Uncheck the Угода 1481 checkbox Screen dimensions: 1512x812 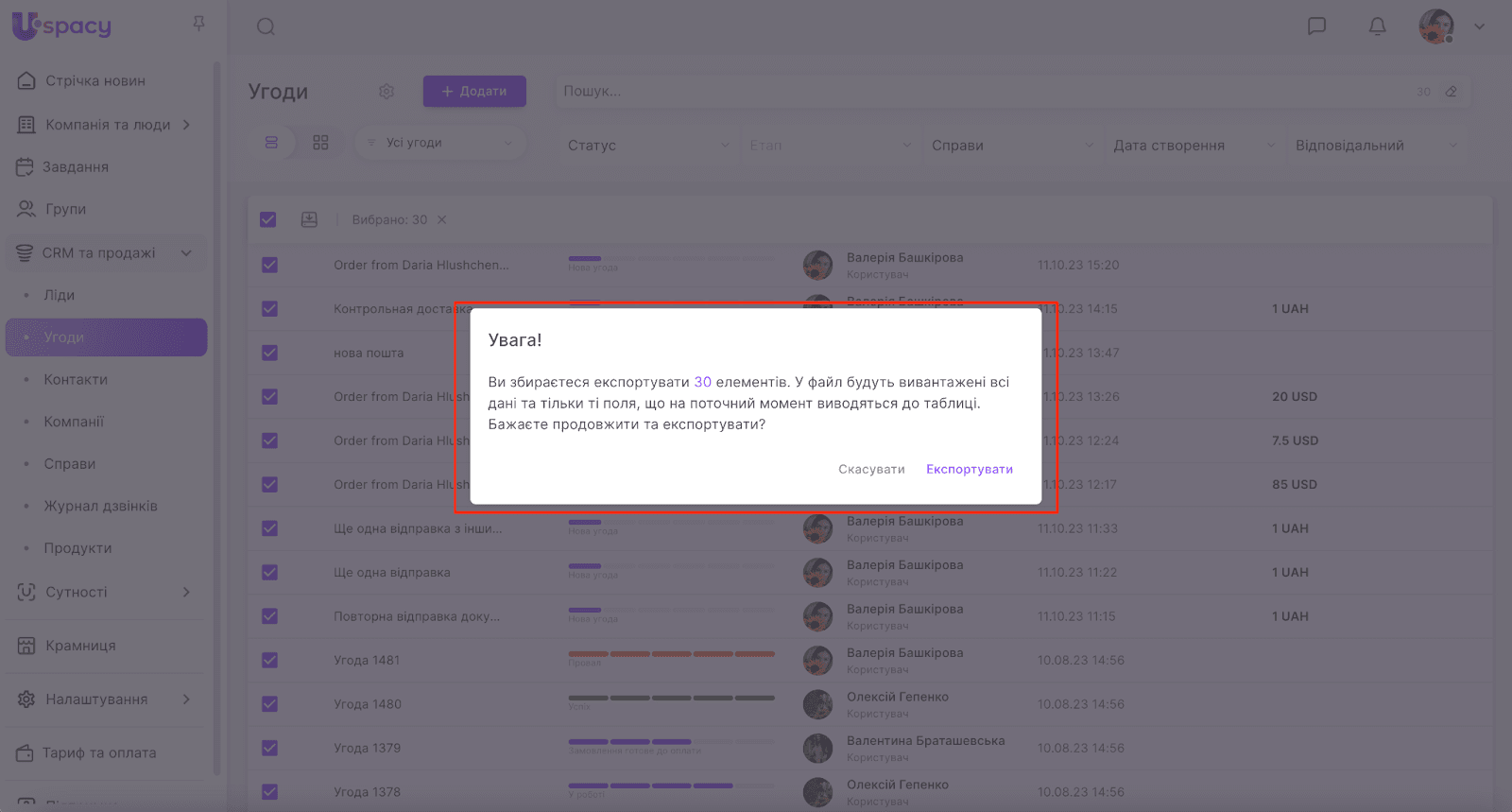(269, 660)
